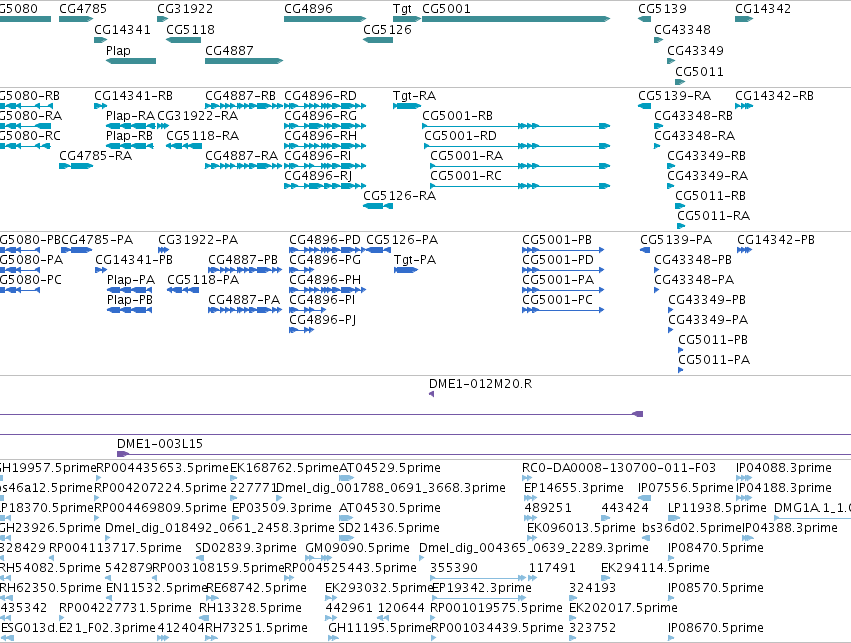Click the Tgt gene label
Image resolution: width=851 pixels, height=643 pixels.
(402, 9)
